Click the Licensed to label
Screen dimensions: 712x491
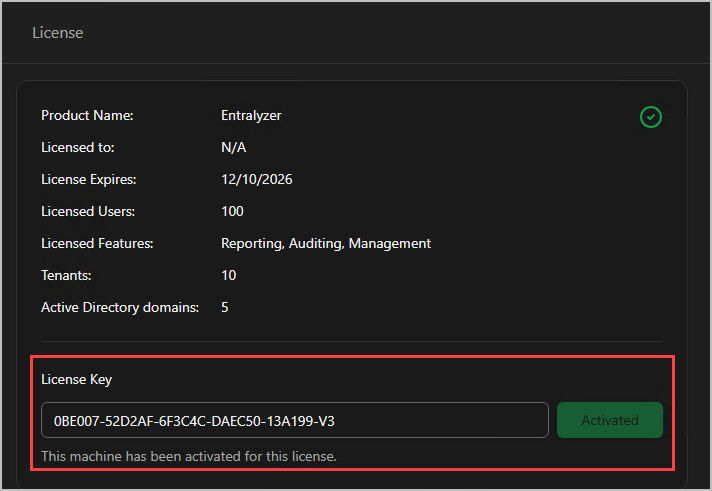click(x=78, y=147)
